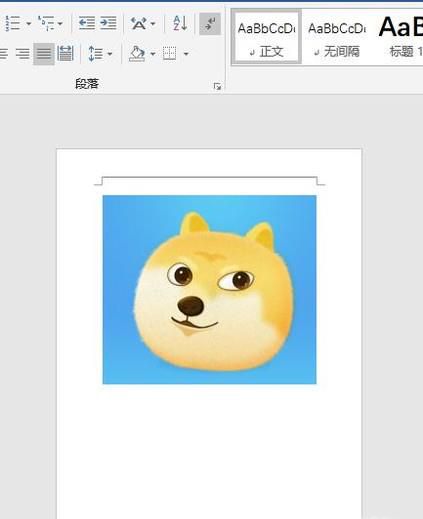Expand line spacing dropdown arrow
The height and width of the screenshot is (519, 423).
110,54
